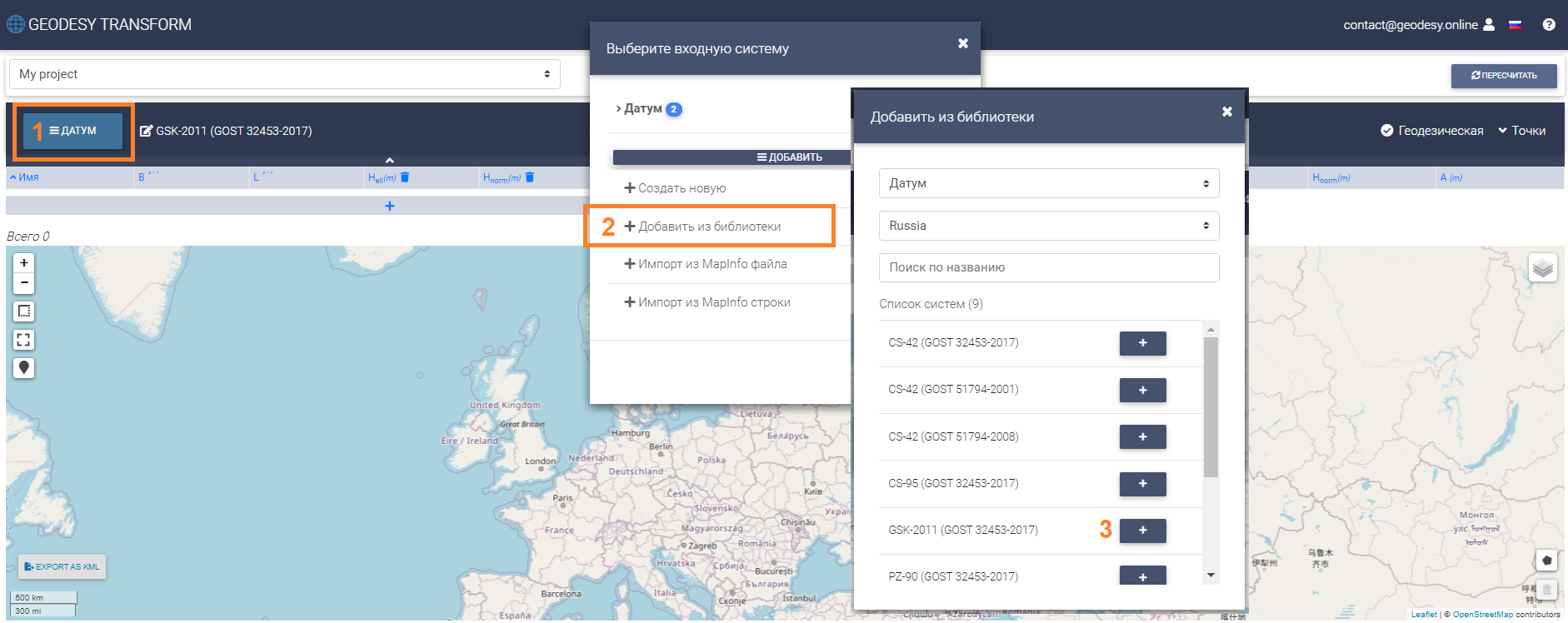Click the Поиск по названию search field

pyautogui.click(x=1048, y=267)
